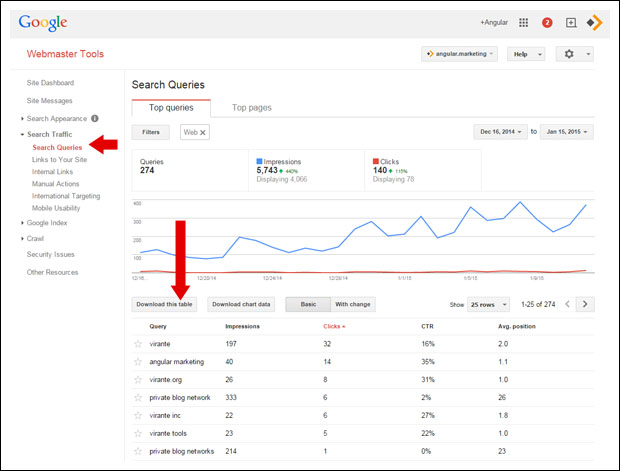This screenshot has width=620, height=471.
Task: Open the 25 rows dropdown
Action: tap(488, 305)
